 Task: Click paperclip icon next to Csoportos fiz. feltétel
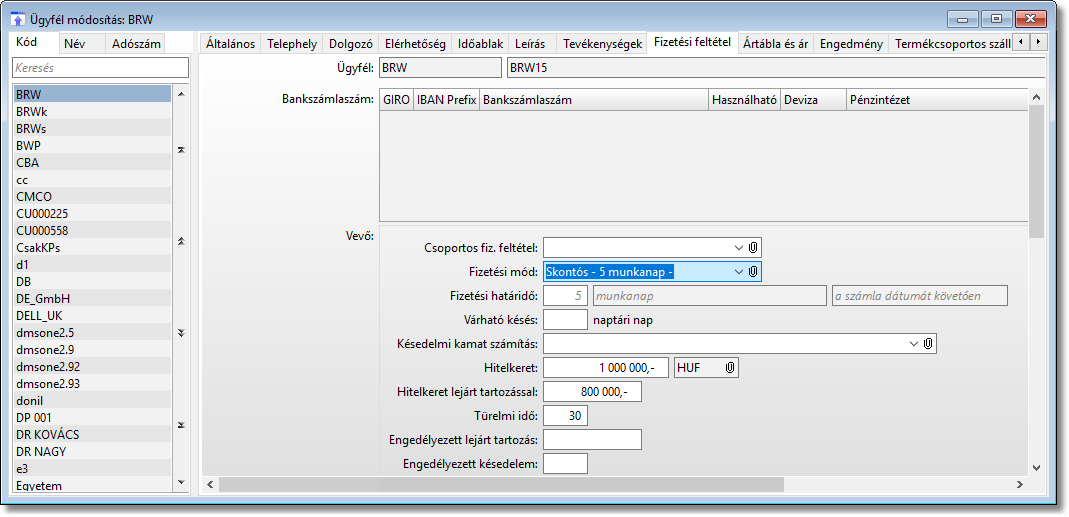pyautogui.click(x=753, y=248)
